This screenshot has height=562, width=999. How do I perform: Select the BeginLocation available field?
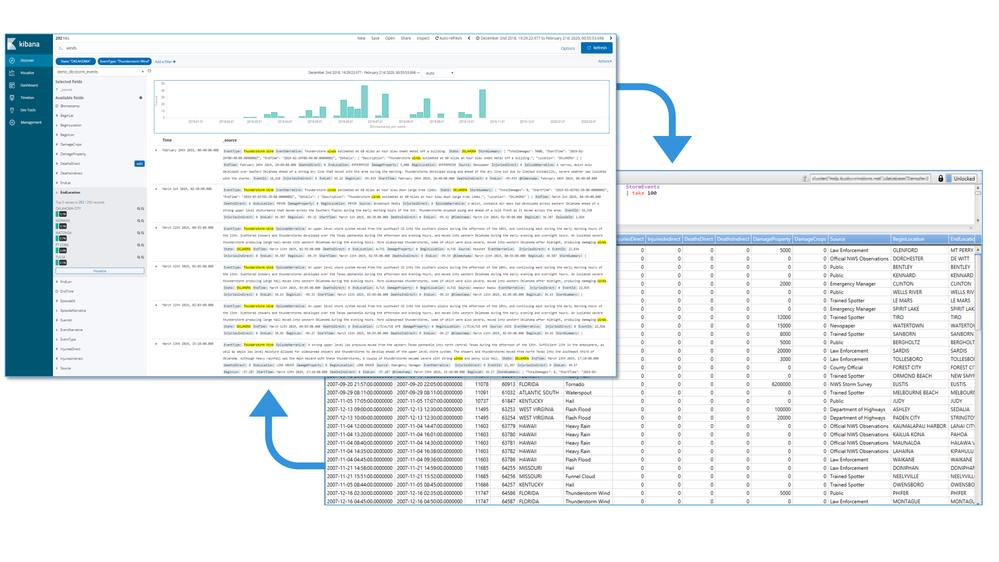(x=71, y=125)
